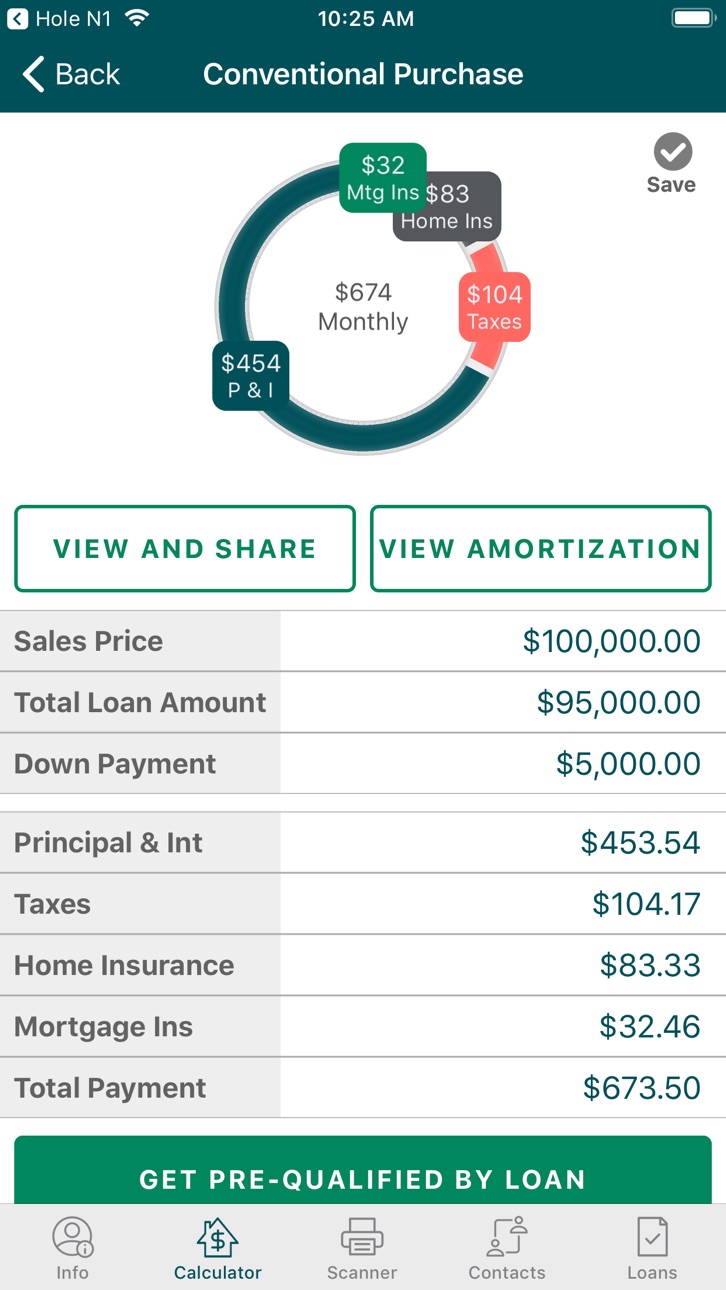Select the Home Insurance $83.33 row
This screenshot has width=726, height=1290.
pyautogui.click(x=363, y=965)
